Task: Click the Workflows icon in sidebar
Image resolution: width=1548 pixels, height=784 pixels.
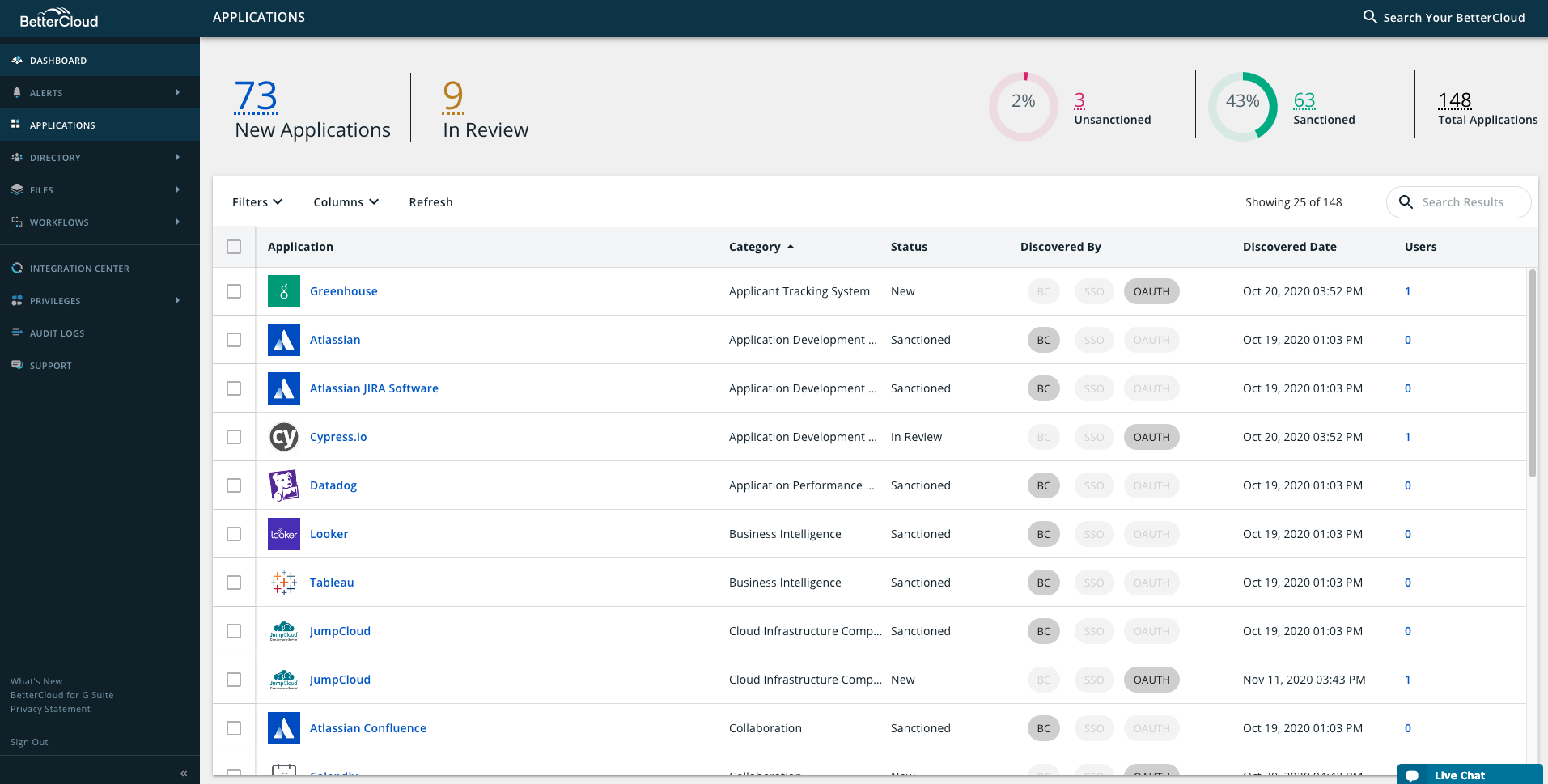Action: [16, 222]
